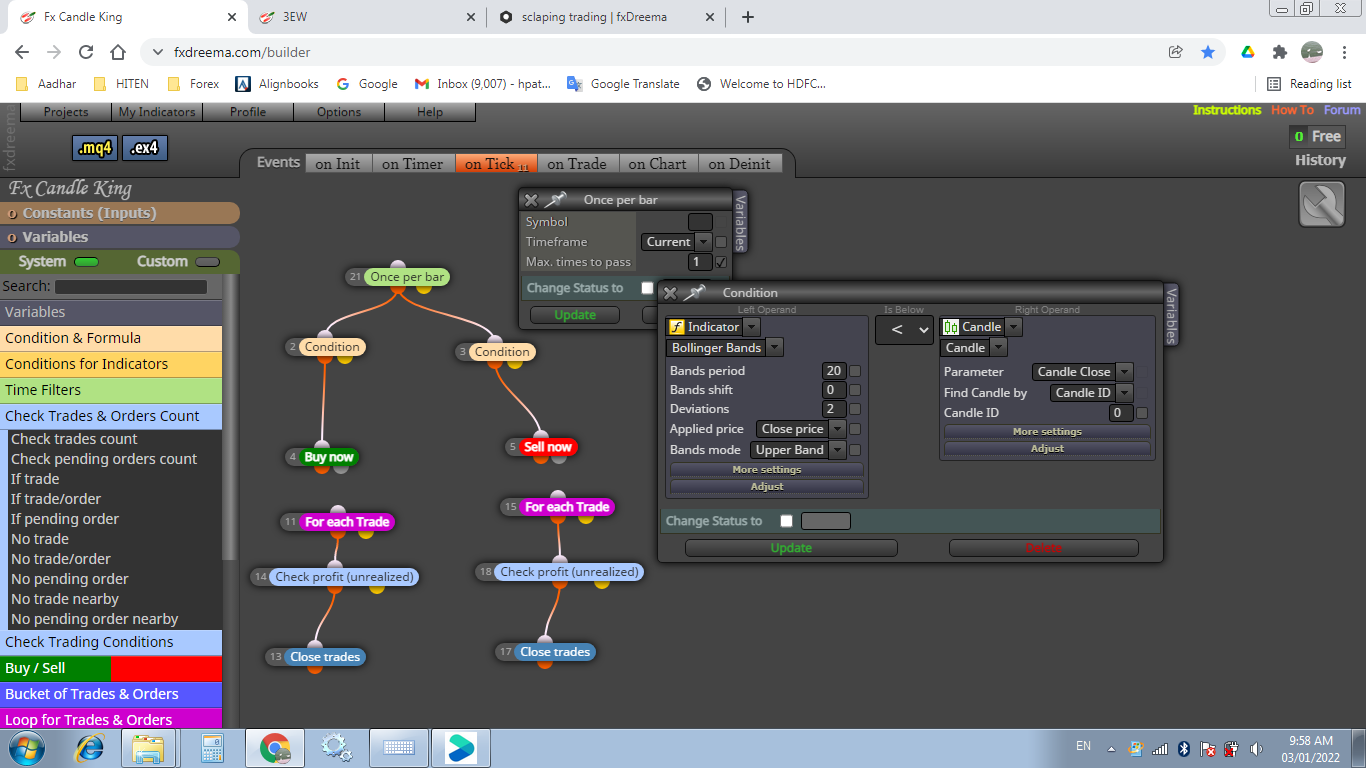Open the My Indicators menu
Screen dimensions: 1366x768
(x=156, y=112)
